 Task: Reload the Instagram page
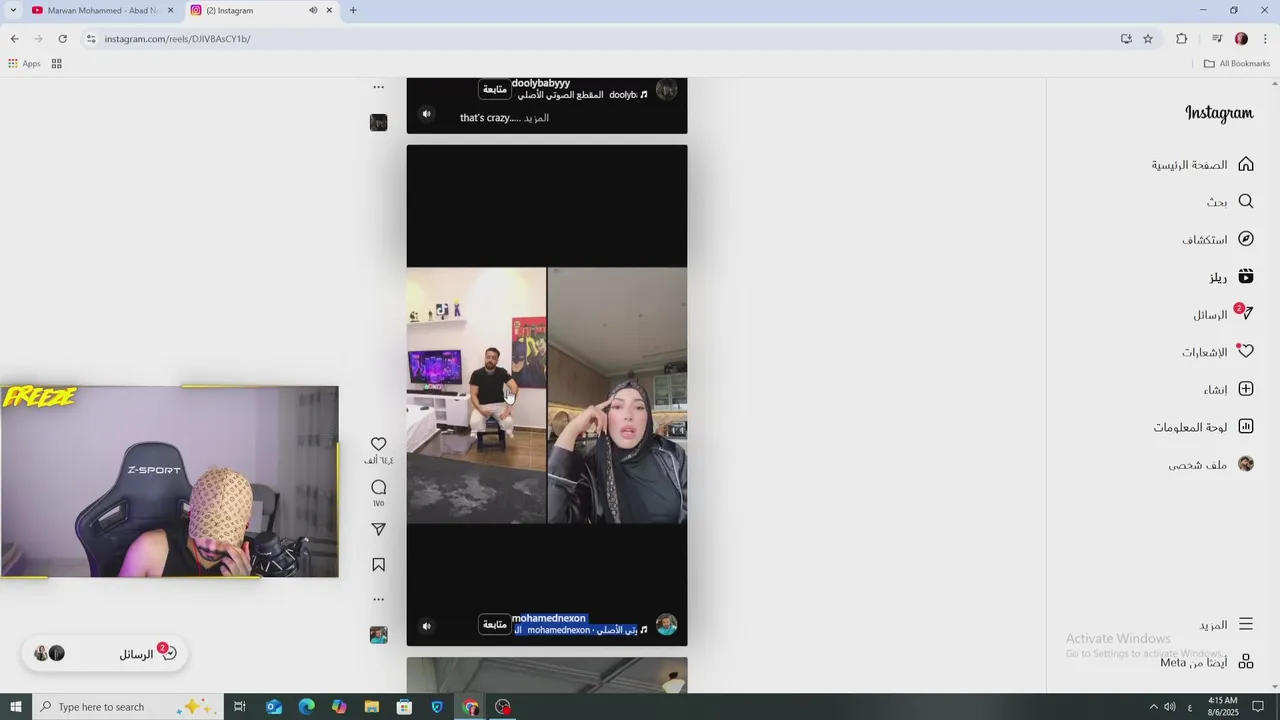click(x=62, y=39)
